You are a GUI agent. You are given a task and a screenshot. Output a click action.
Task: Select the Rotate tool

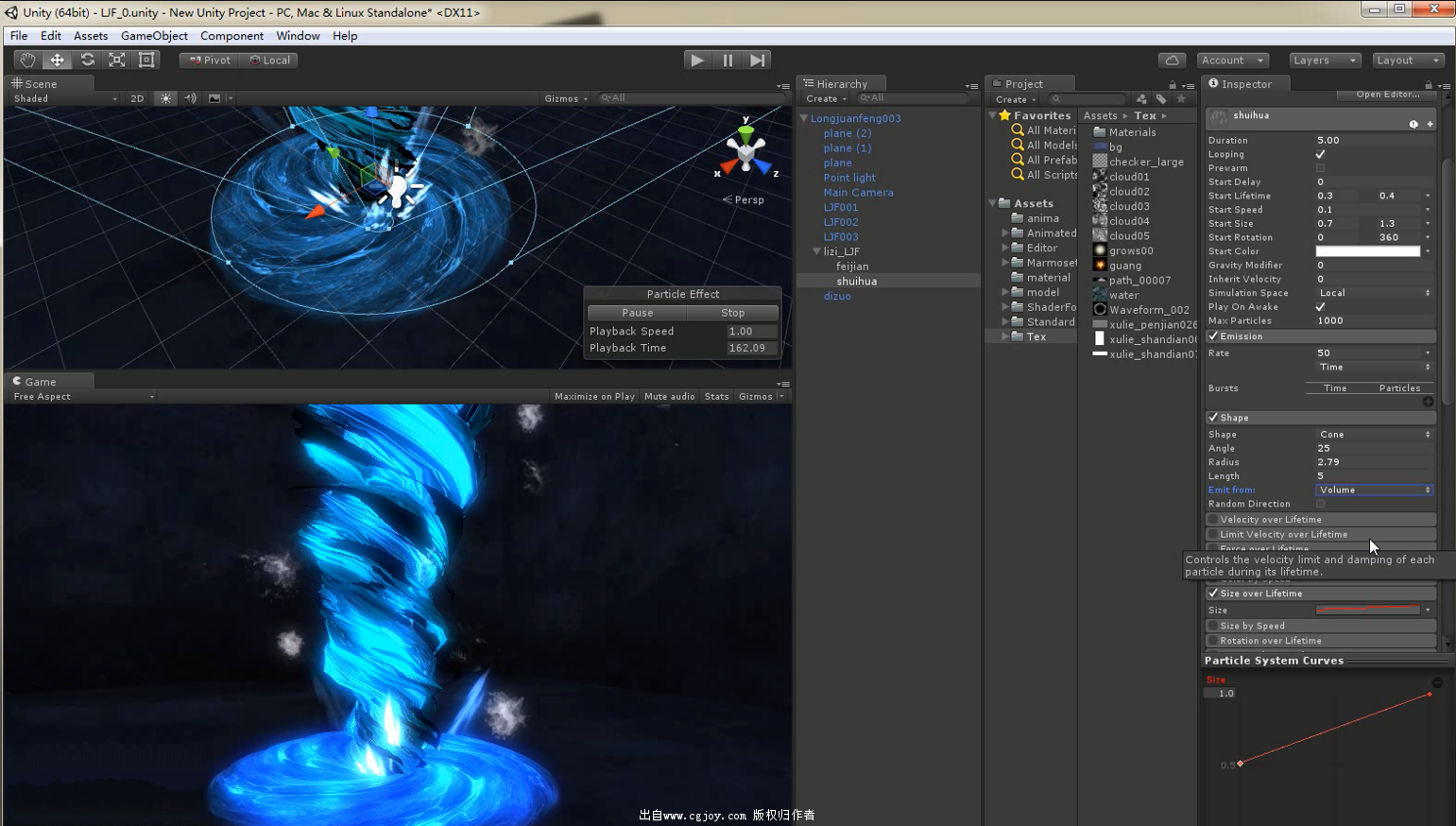point(87,60)
